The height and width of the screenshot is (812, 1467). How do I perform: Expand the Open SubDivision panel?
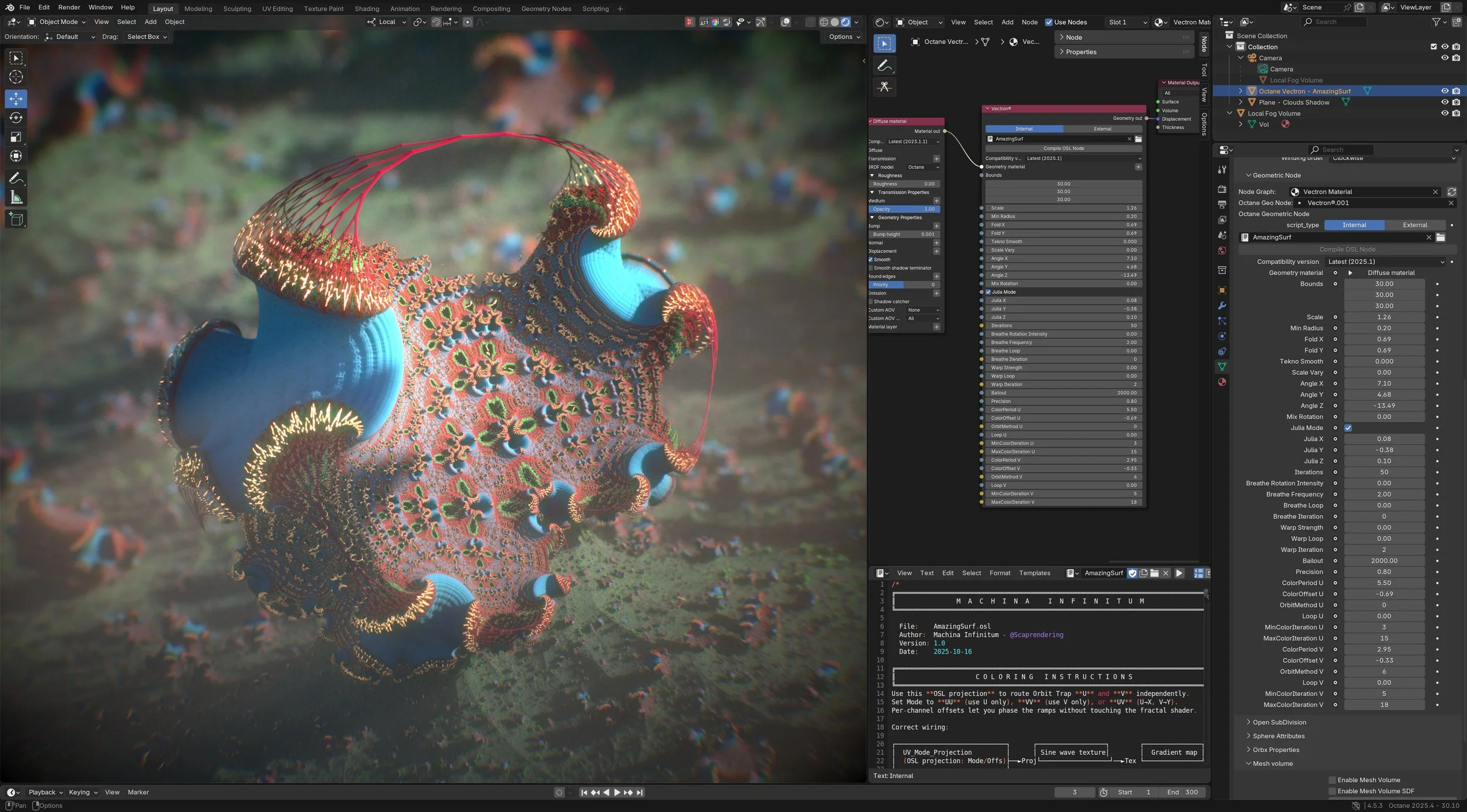point(1279,722)
